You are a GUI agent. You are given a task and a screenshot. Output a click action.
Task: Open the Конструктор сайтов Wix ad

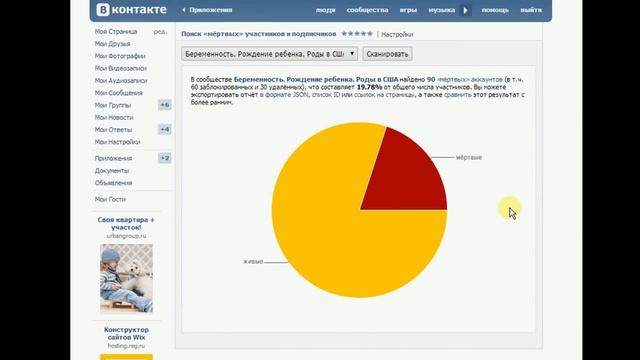point(126,333)
